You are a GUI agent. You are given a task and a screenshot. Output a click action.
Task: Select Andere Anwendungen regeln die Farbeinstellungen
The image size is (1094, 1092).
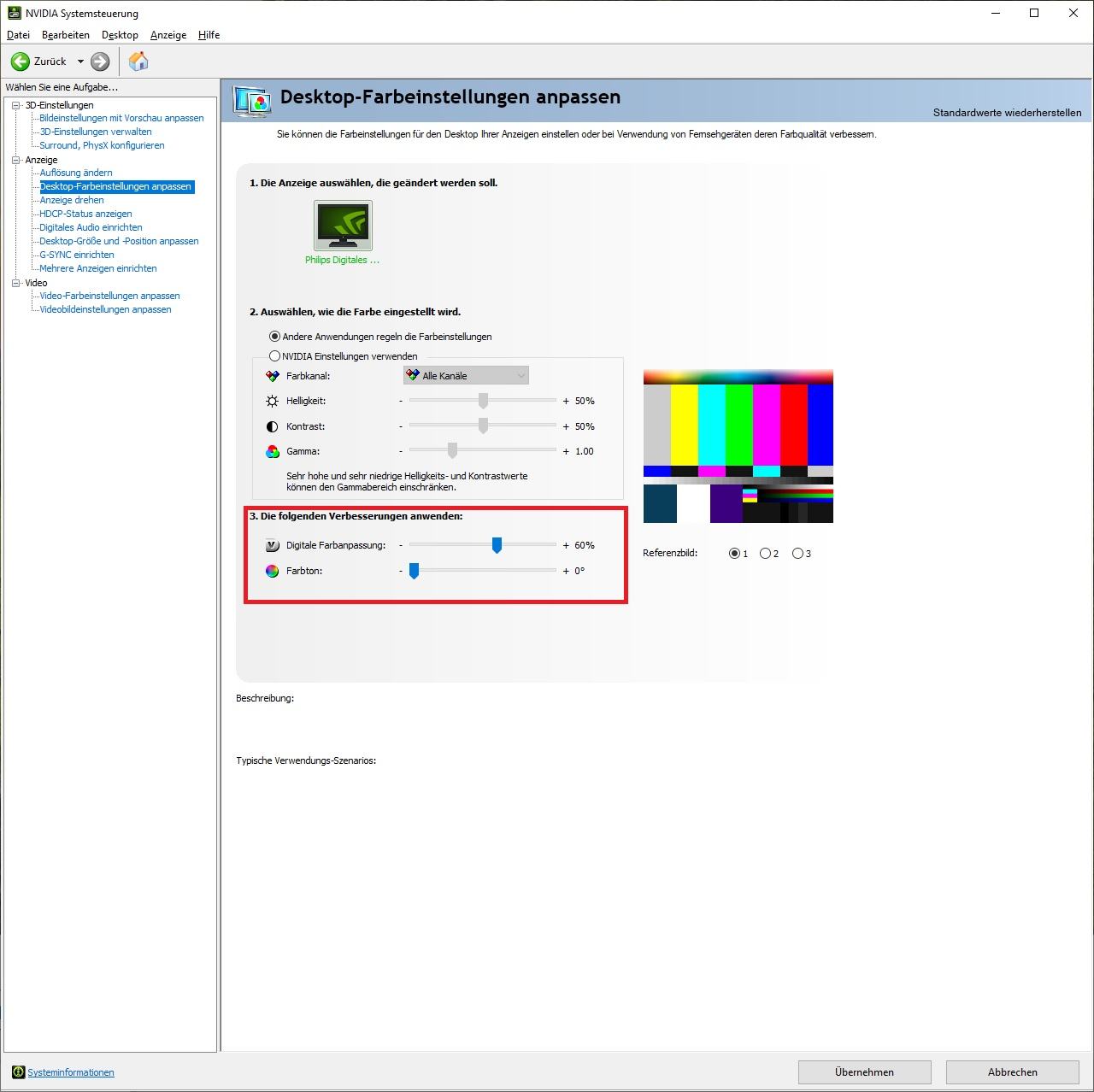click(x=274, y=337)
